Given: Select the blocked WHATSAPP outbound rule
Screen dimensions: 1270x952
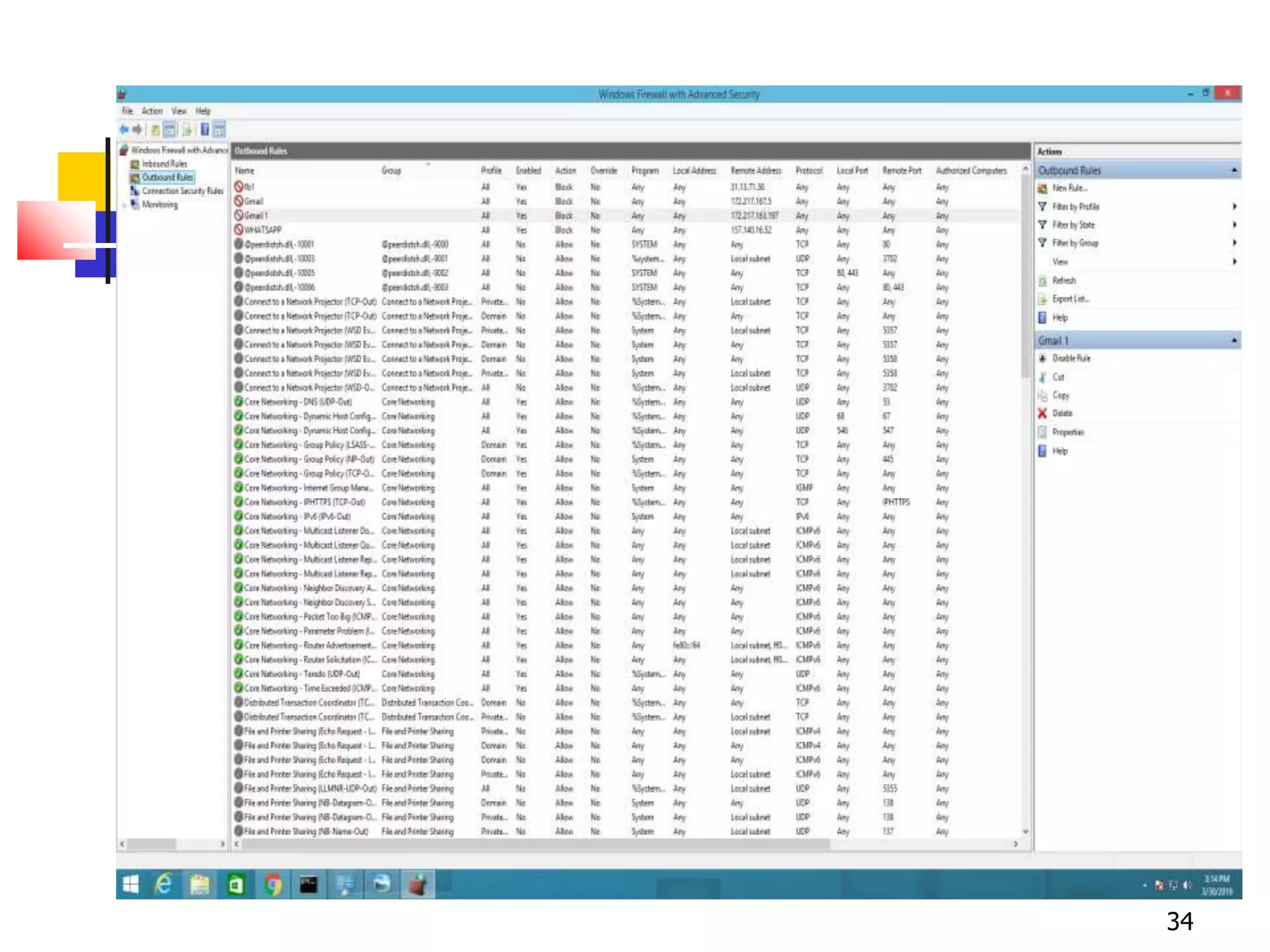Looking at the screenshot, I should tap(263, 230).
